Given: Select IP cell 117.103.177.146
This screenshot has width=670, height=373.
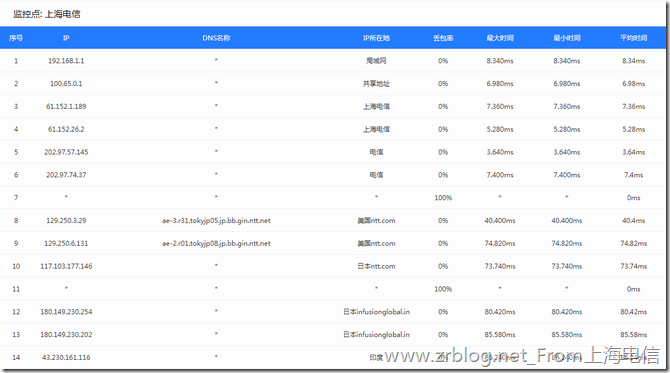Looking at the screenshot, I should [x=66, y=266].
